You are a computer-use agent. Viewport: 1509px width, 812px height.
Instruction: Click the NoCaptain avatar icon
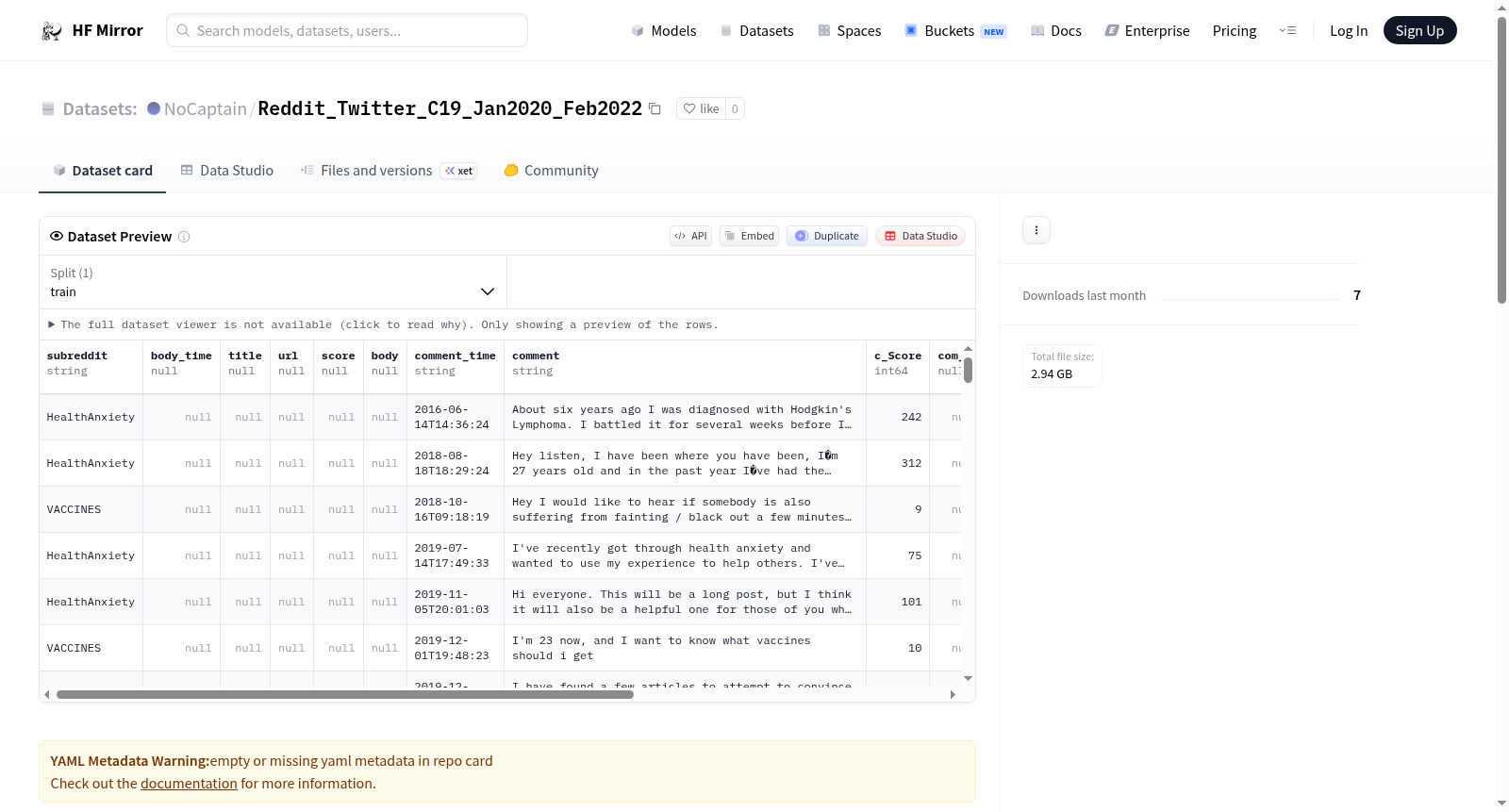pos(154,108)
